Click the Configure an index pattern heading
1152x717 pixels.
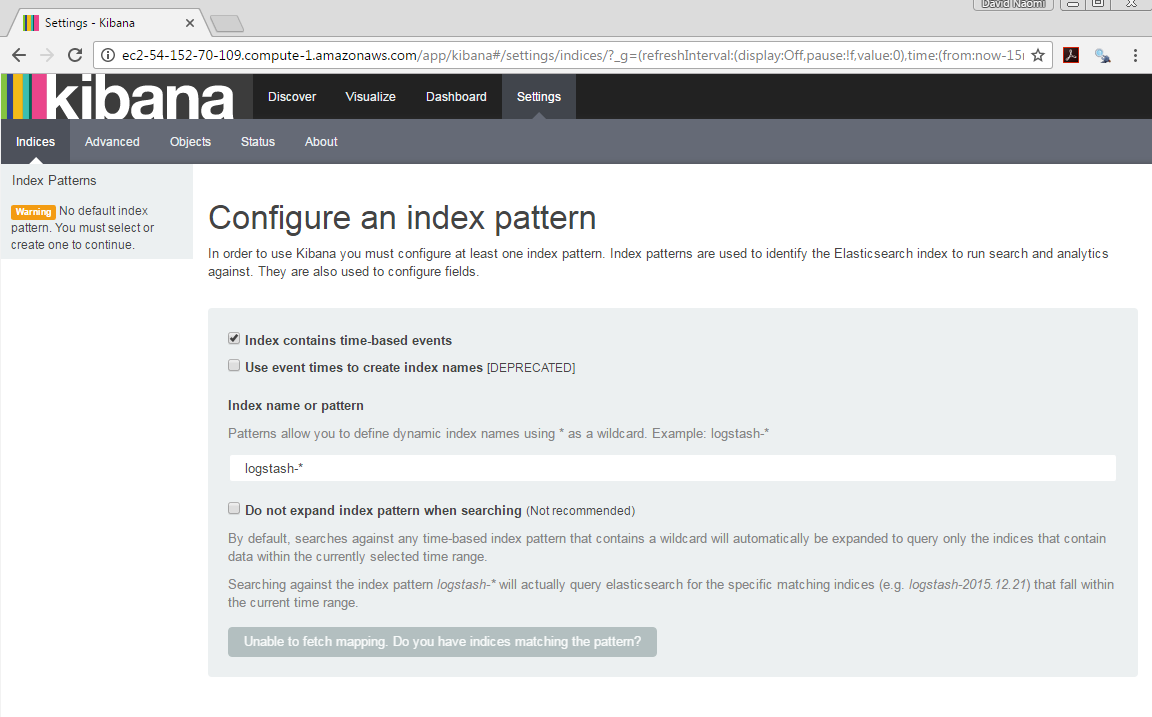[402, 218]
